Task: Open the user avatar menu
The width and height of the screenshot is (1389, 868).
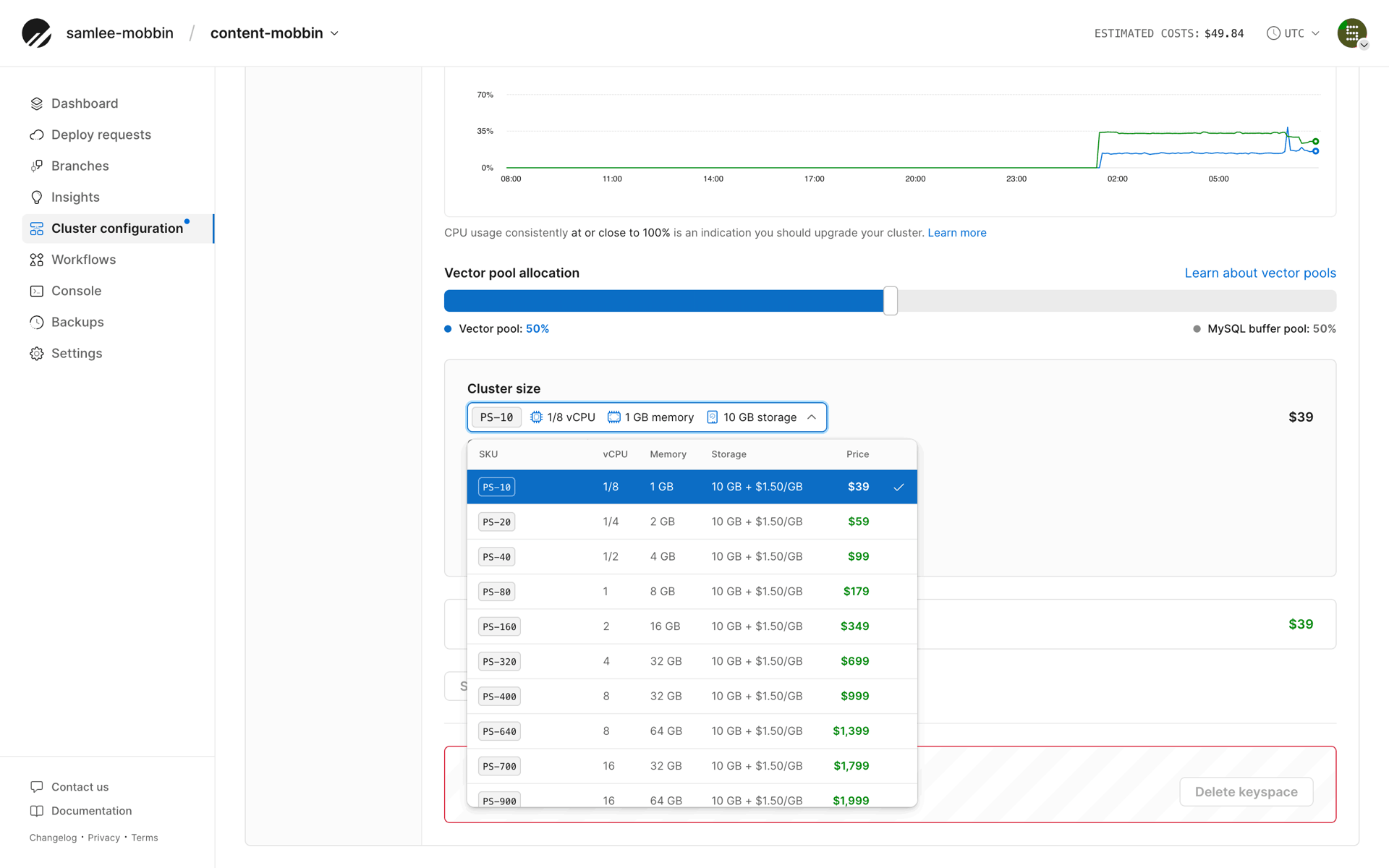Action: click(1351, 33)
